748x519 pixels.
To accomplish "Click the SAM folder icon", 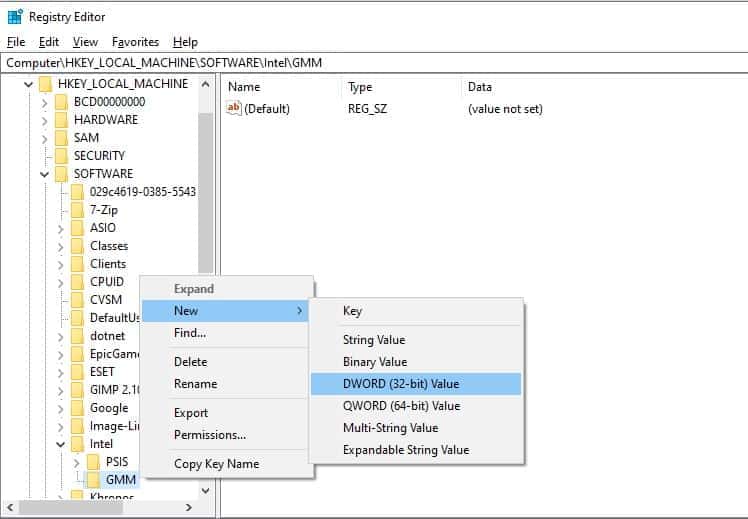I will (61, 138).
